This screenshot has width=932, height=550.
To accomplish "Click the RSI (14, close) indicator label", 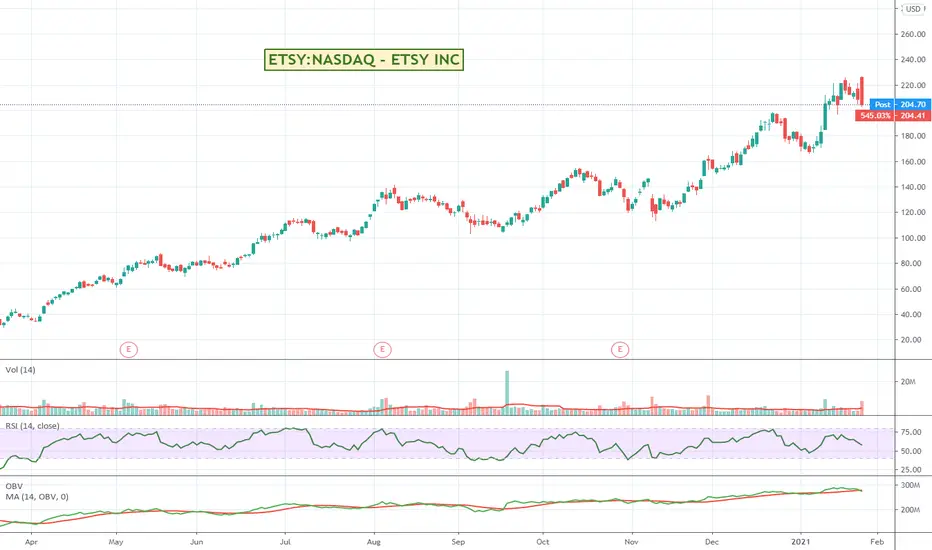I will (x=32, y=426).
